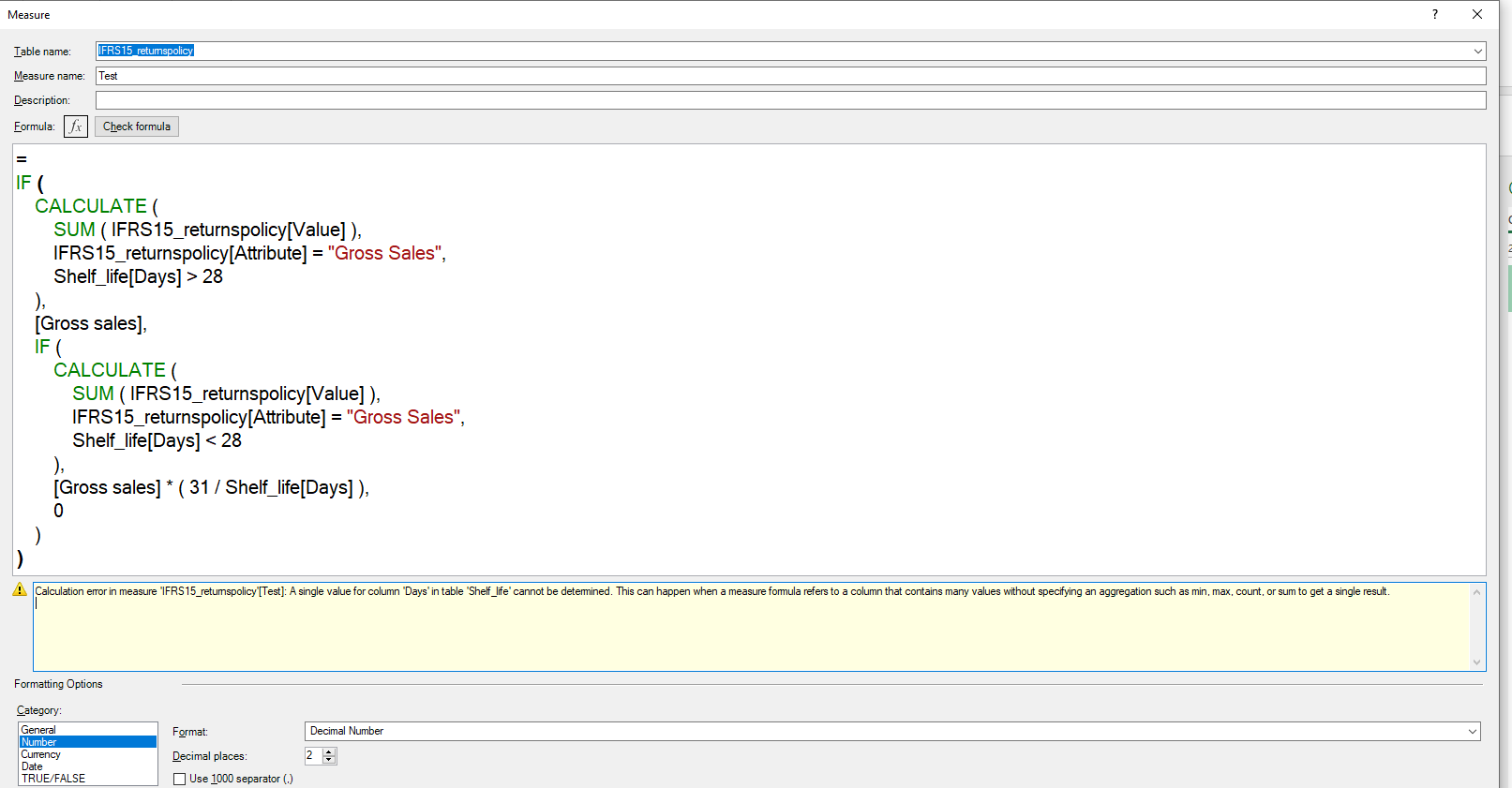Open the fx insert function dialog
1512x788 pixels.
(x=76, y=126)
